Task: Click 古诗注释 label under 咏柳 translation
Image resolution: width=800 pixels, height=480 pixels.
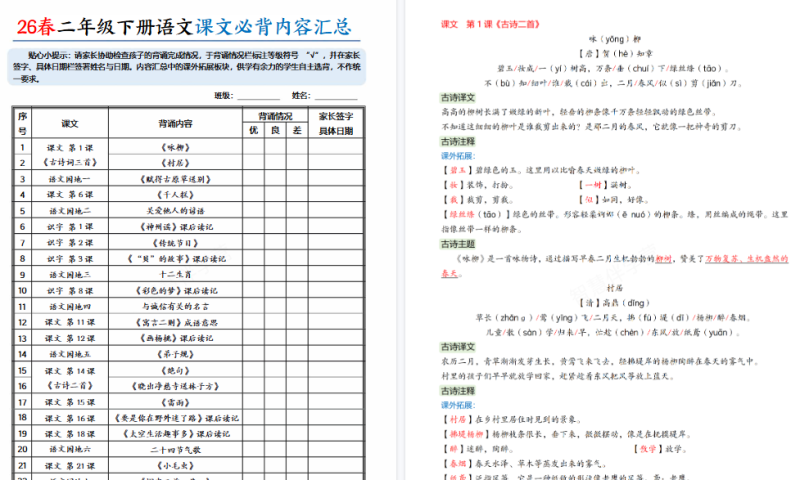Action: (458, 141)
